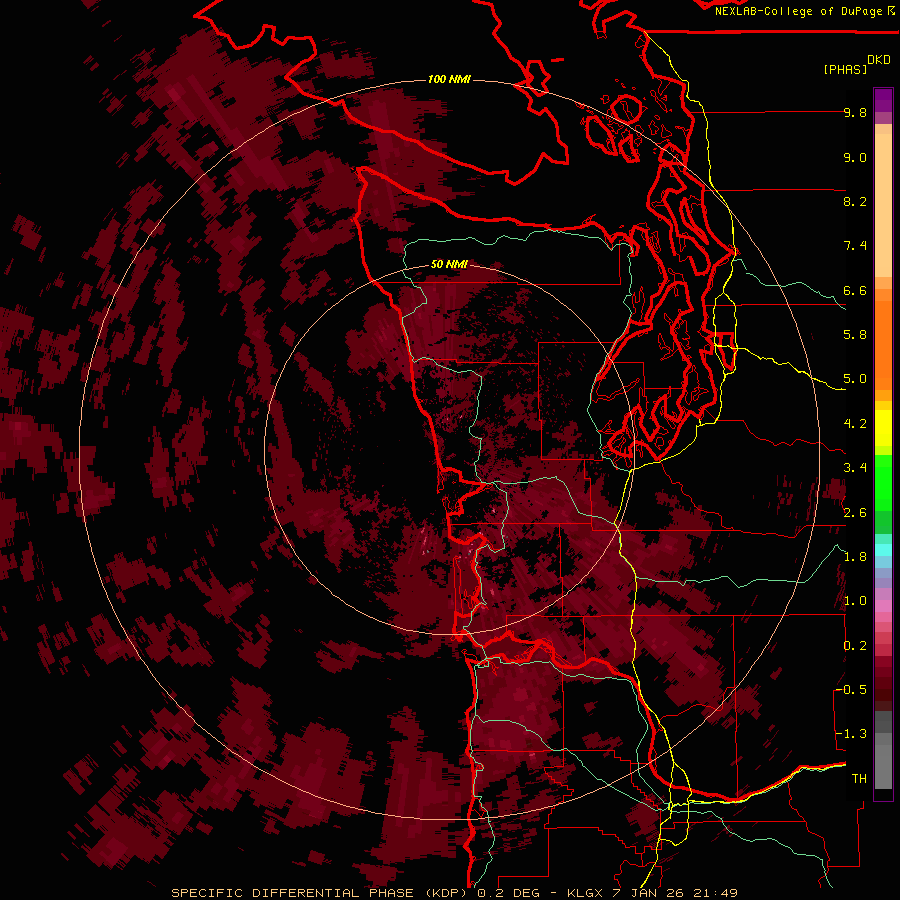Select the -1.3 scale value
The height and width of the screenshot is (900, 900).
(851, 734)
